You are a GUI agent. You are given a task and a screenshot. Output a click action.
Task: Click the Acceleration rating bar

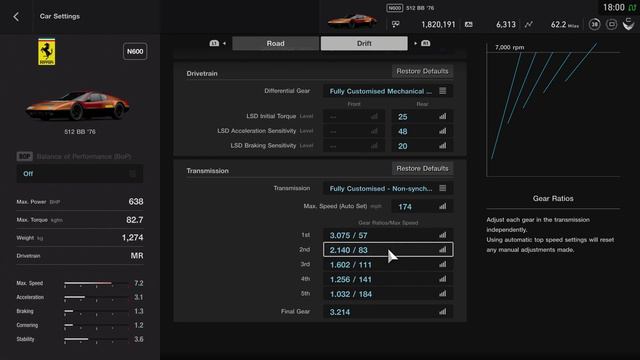96,298
